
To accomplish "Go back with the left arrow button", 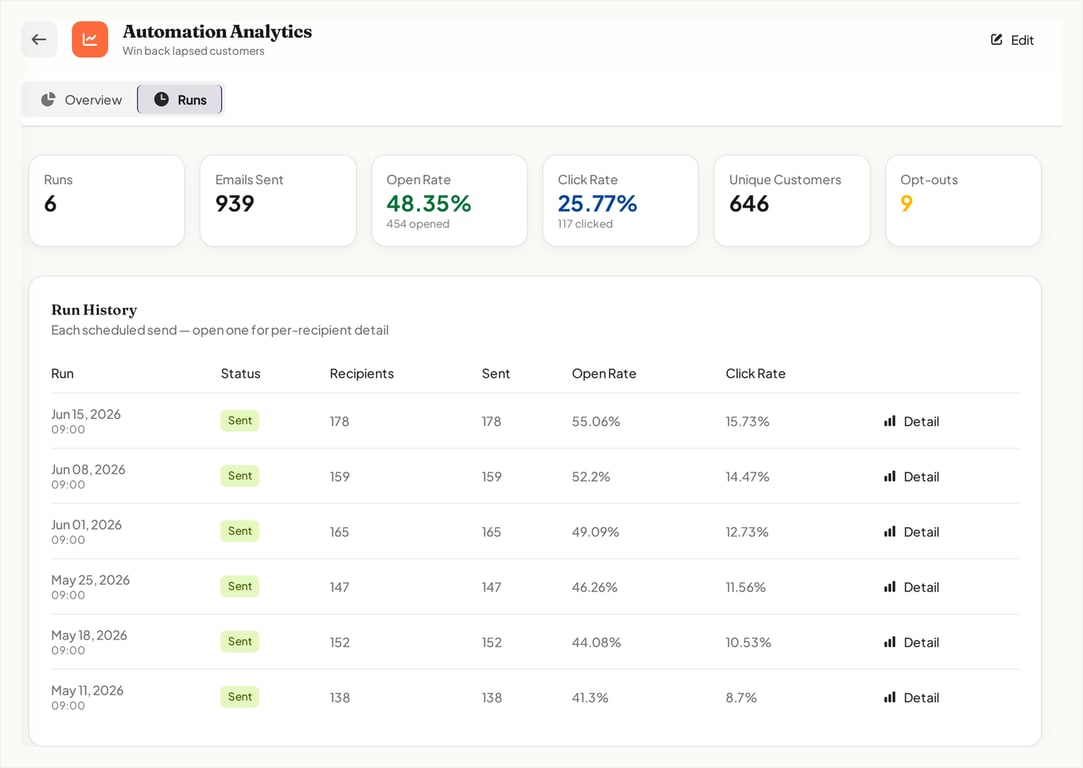I will (x=39, y=39).
